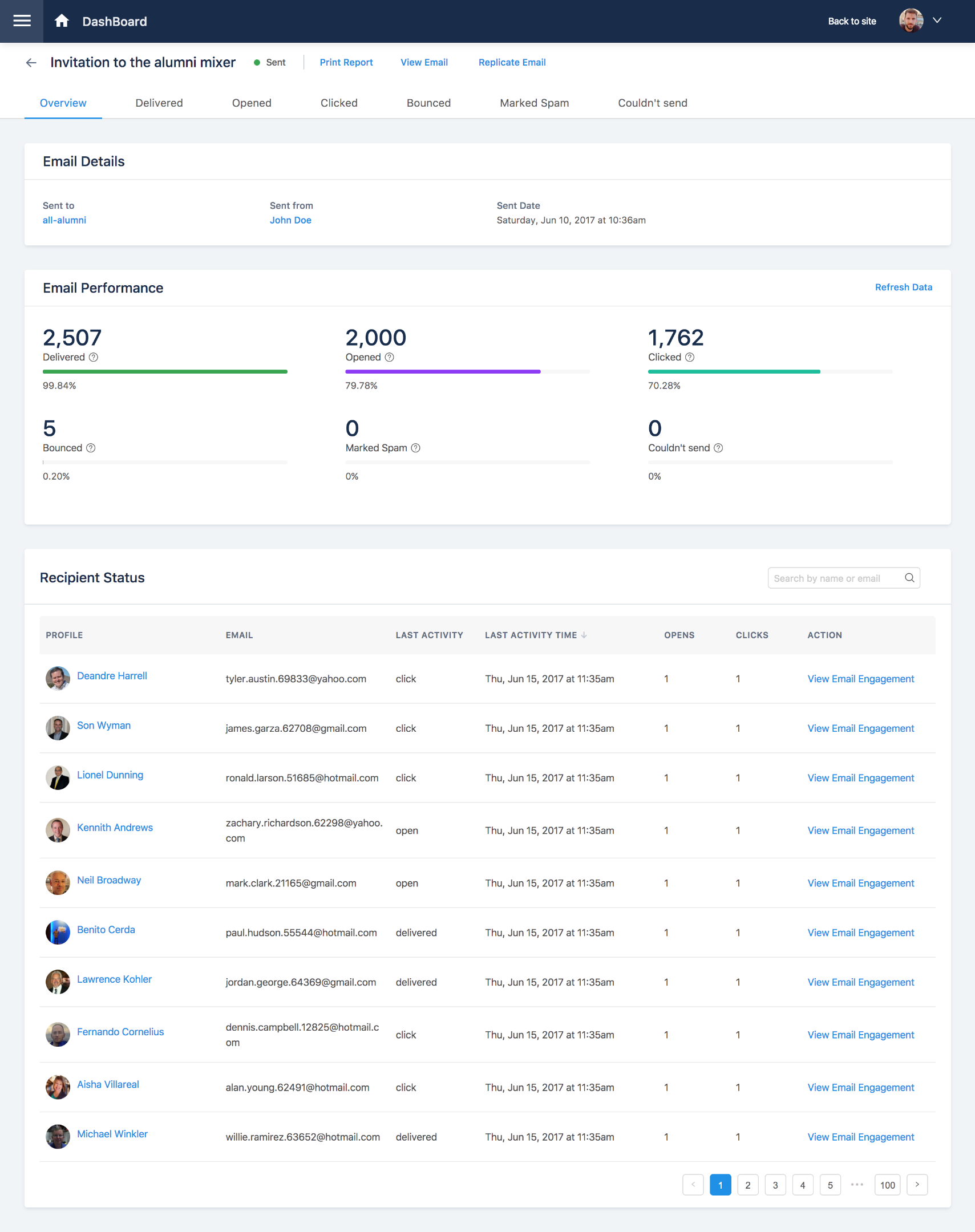The image size is (975, 1232).
Task: Click Refresh Data link
Action: tap(903, 287)
